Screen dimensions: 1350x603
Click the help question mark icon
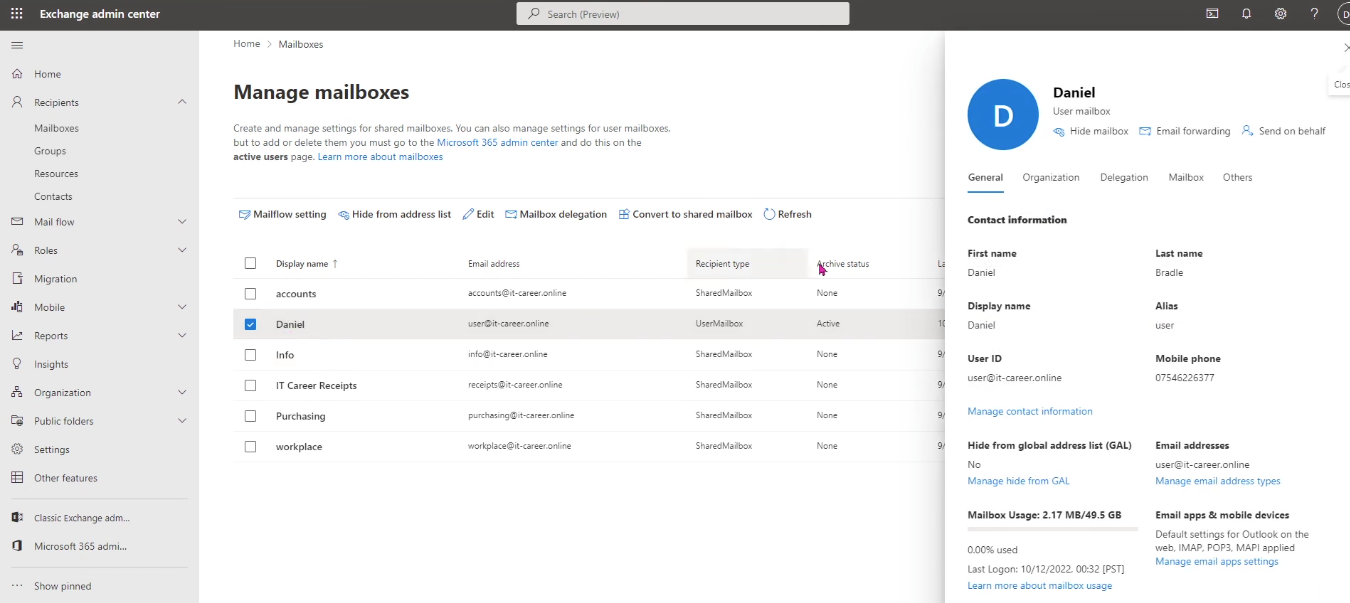[1314, 14]
